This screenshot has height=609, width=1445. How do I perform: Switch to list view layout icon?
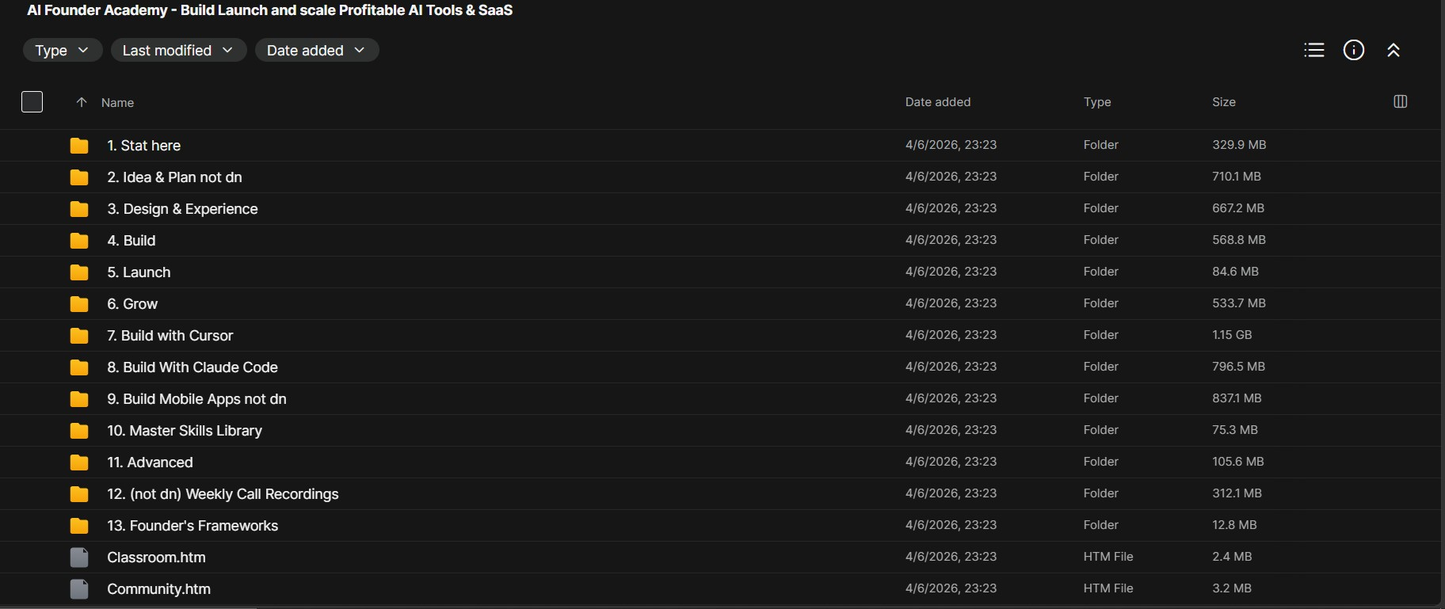point(1314,50)
